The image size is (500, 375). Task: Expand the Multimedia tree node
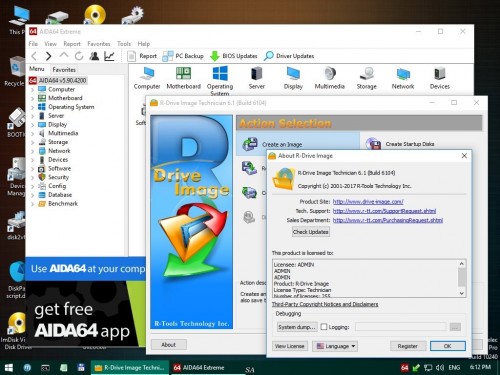point(32,134)
